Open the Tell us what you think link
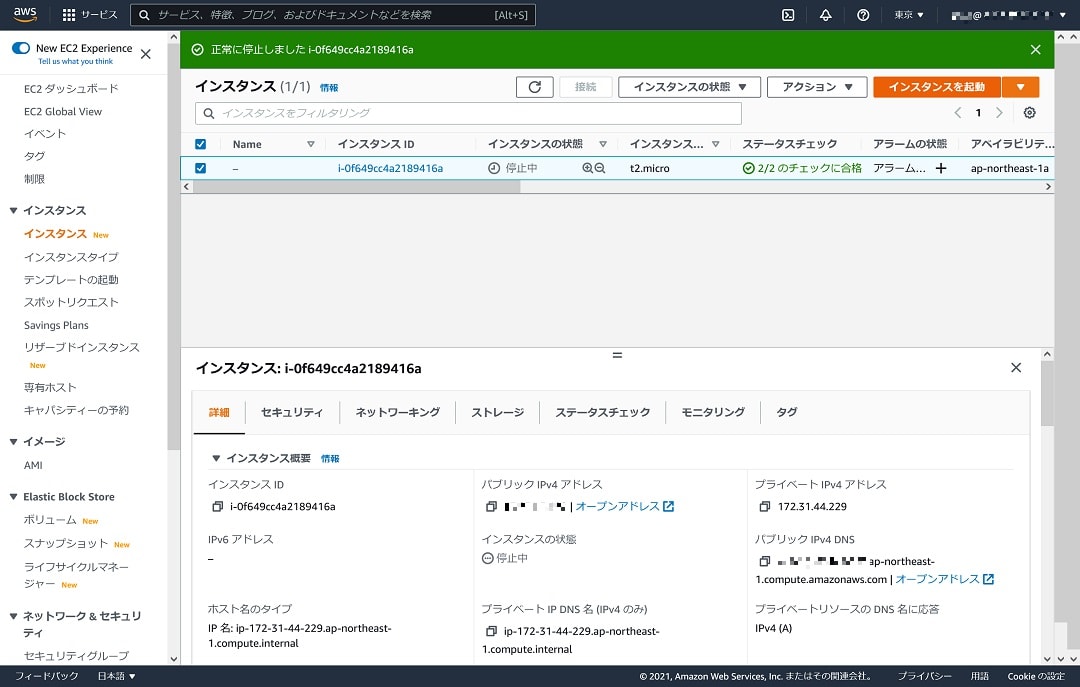 click(75, 61)
